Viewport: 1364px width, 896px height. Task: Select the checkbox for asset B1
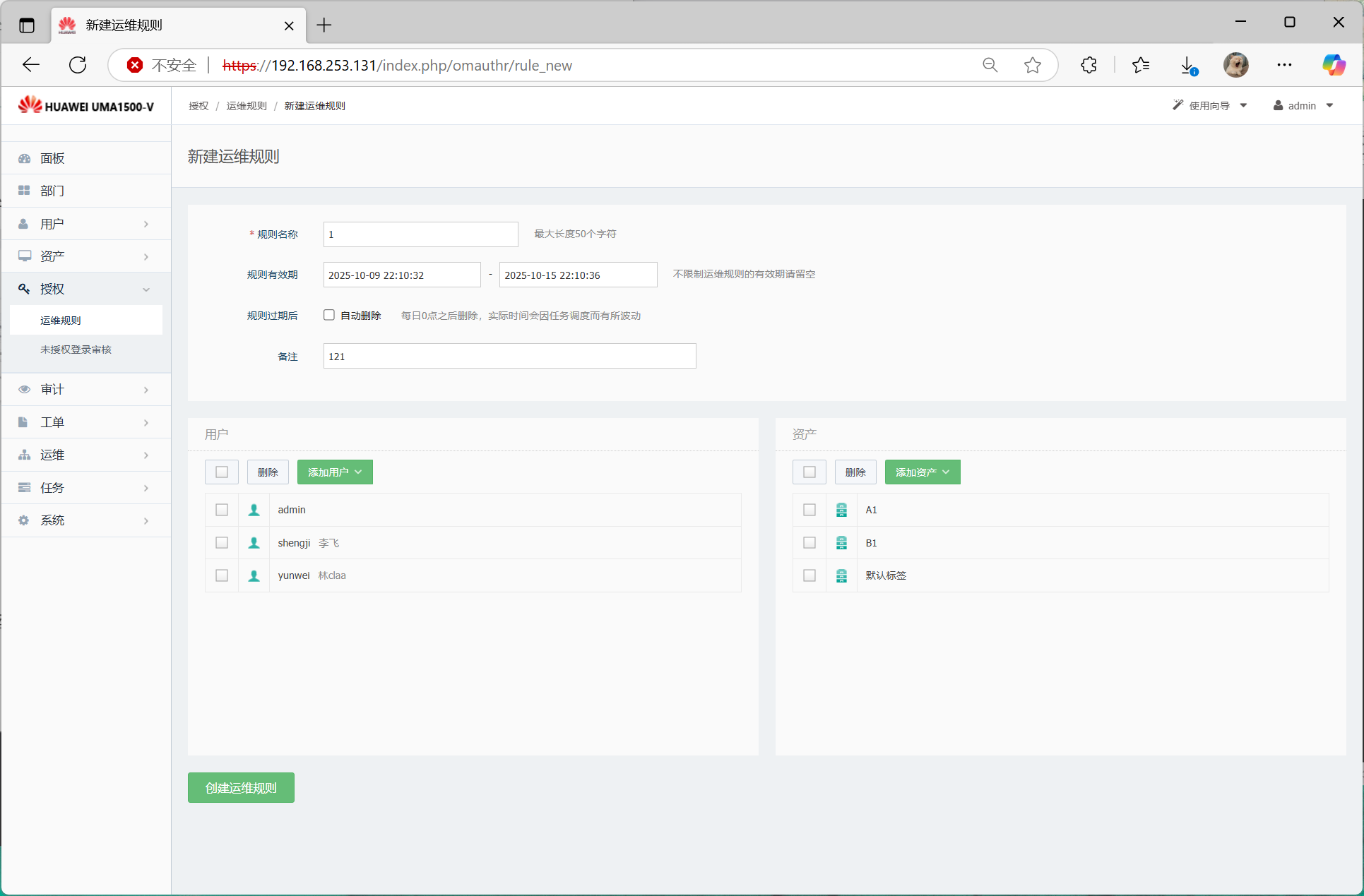(x=809, y=543)
